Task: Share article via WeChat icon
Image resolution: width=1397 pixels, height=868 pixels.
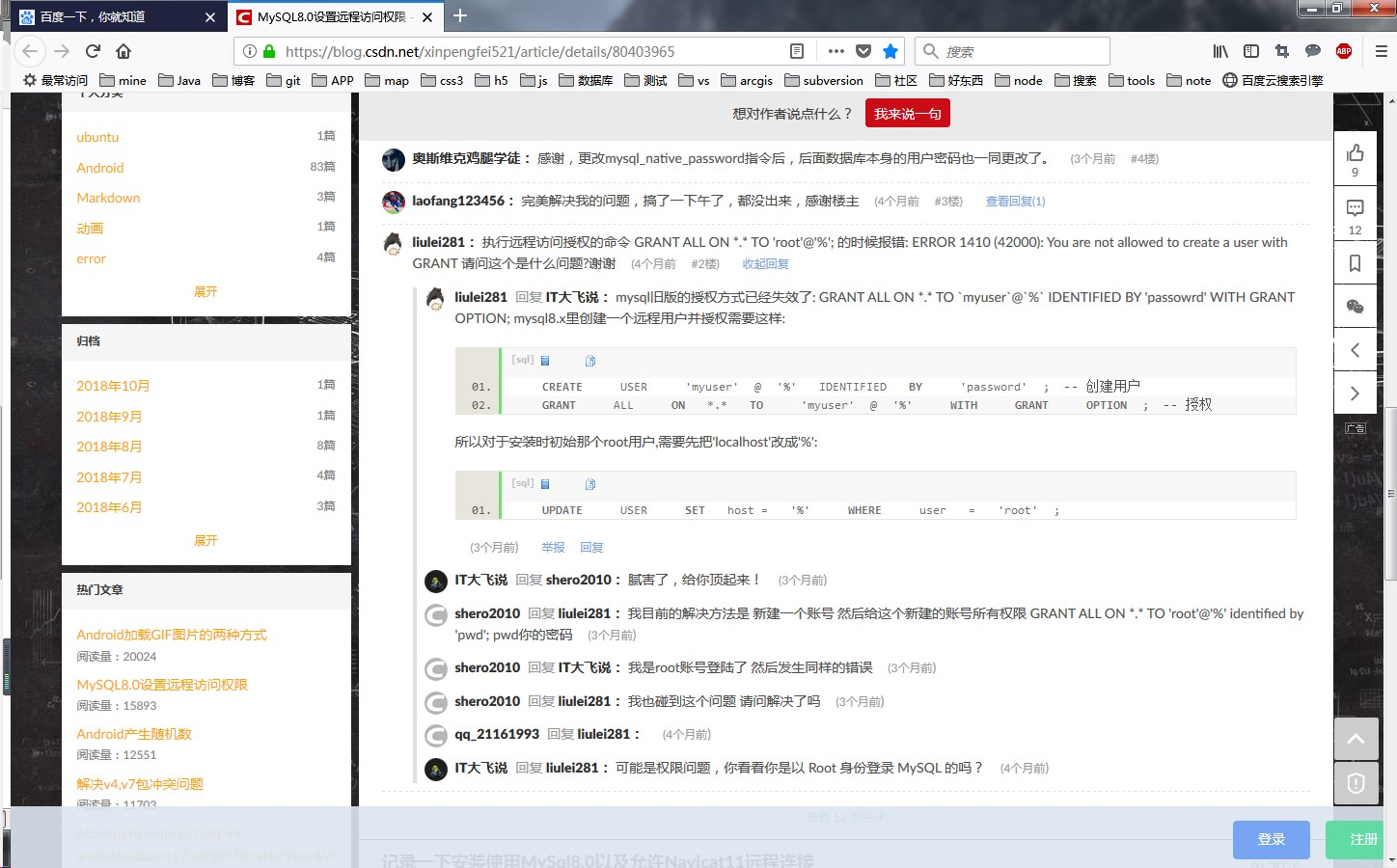Action: point(1356,307)
